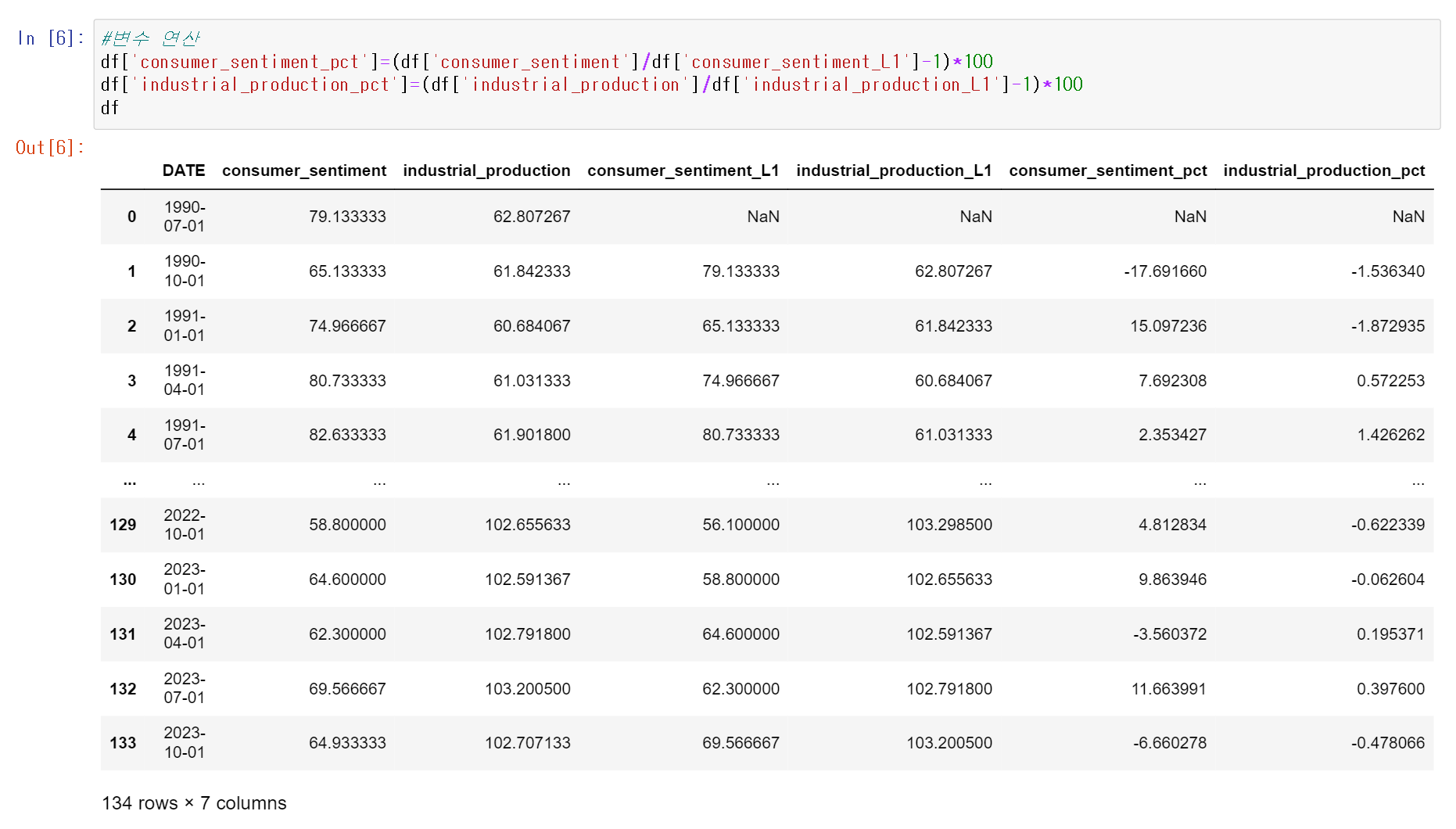Viewport: 1456px width, 829px height.
Task: Click the -1.536340 value in row 1
Action: (1388, 271)
